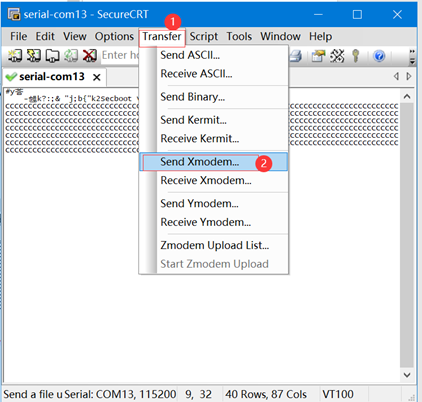422x402 pixels.
Task: Click the Enter host input field
Action: (x=120, y=55)
